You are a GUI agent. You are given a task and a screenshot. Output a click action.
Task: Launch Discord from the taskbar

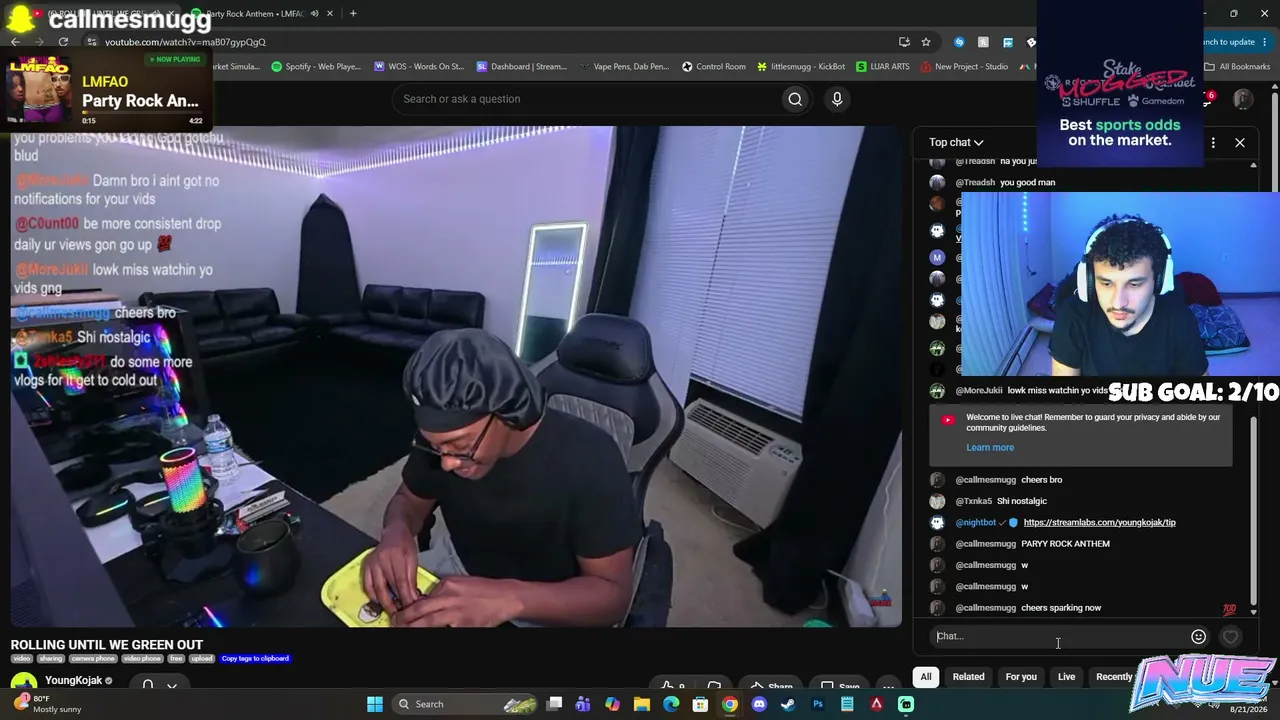(x=759, y=704)
